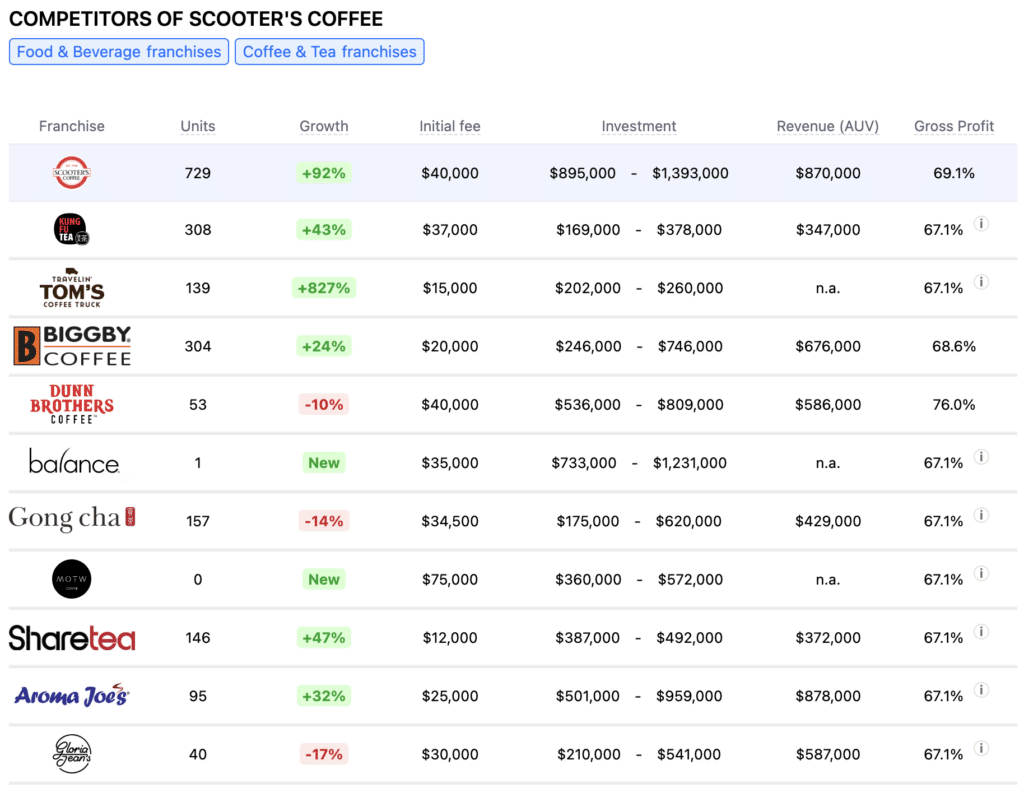Image resolution: width=1024 pixels, height=797 pixels.
Task: Show gross profit info for Travelin' Tom's row
Action: [981, 282]
